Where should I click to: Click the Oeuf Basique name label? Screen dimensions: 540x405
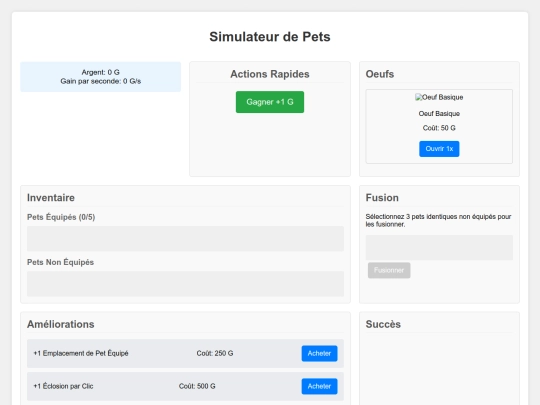pyautogui.click(x=439, y=114)
